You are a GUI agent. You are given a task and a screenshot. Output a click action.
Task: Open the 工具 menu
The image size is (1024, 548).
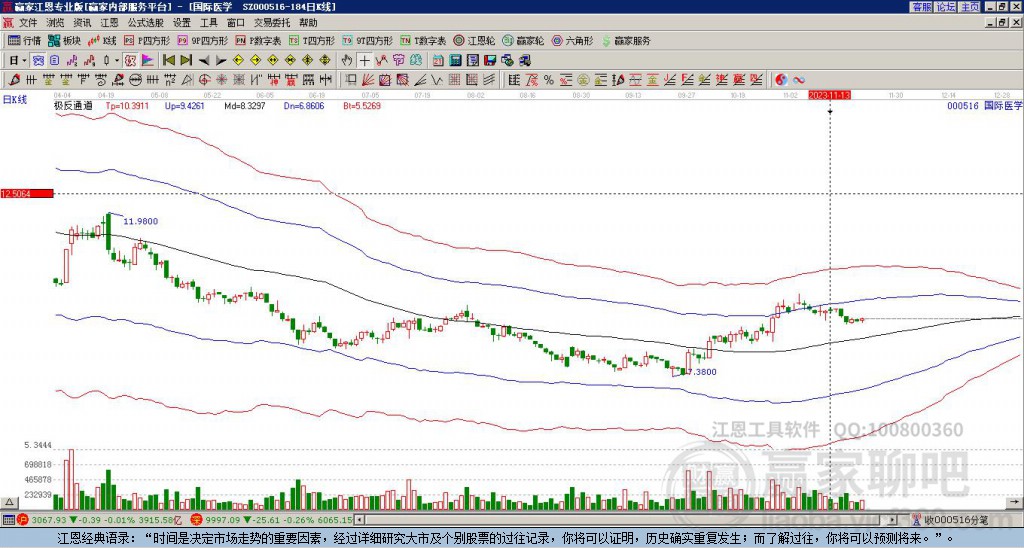(x=209, y=23)
